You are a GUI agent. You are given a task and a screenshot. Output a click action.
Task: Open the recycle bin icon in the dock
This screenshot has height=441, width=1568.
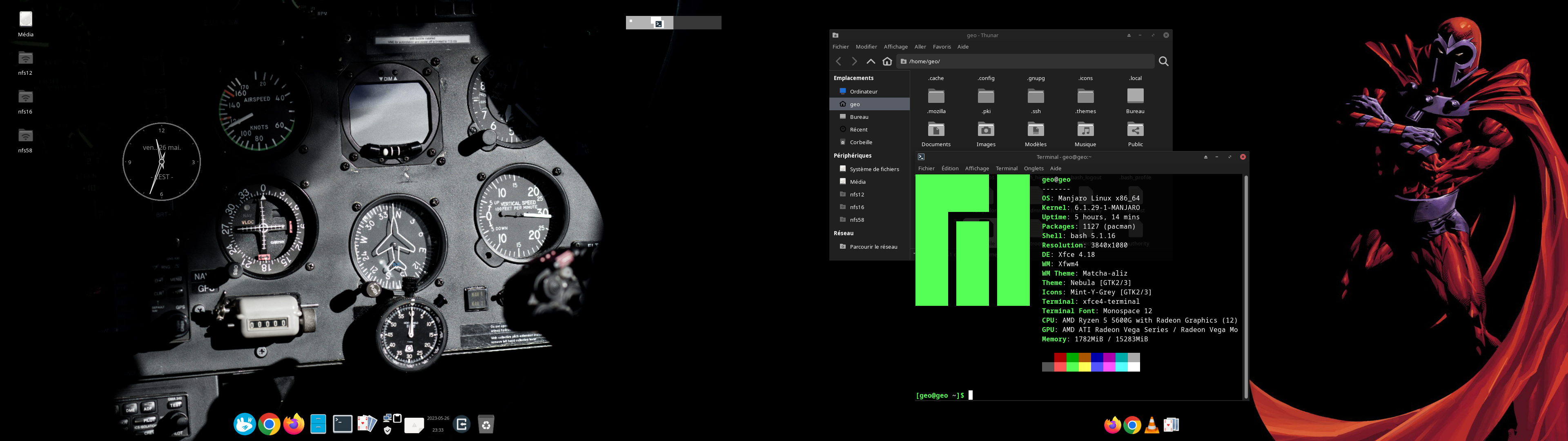[486, 424]
